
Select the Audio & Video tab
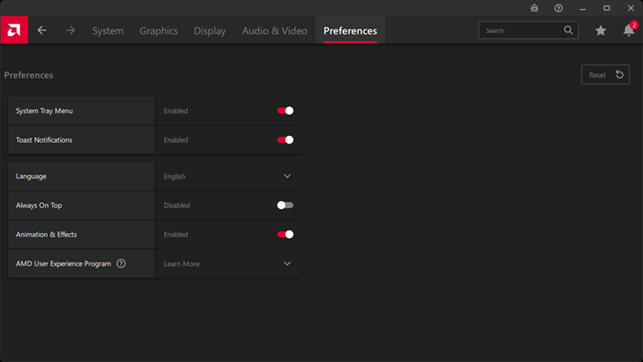click(x=274, y=31)
